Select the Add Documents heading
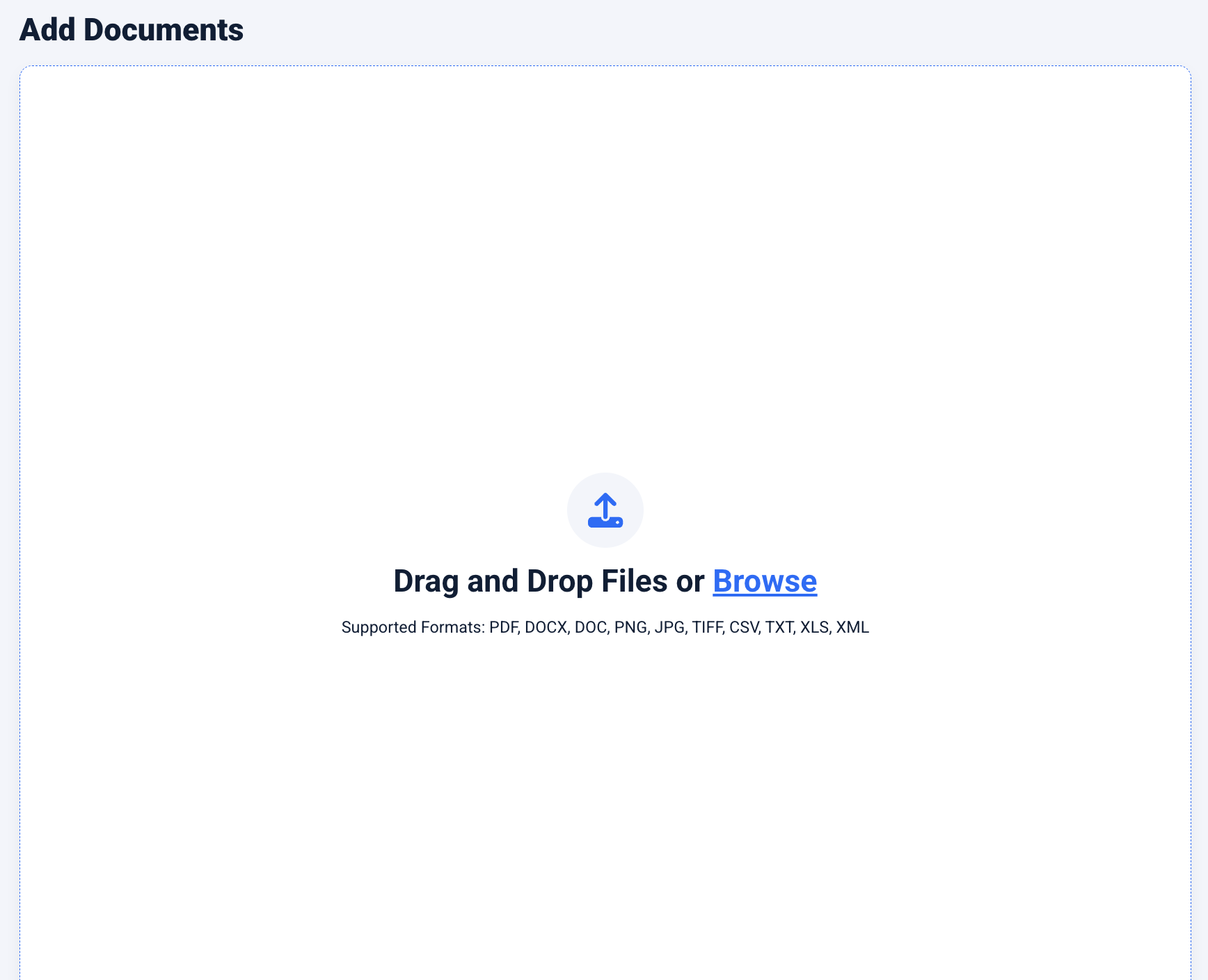 tap(131, 29)
